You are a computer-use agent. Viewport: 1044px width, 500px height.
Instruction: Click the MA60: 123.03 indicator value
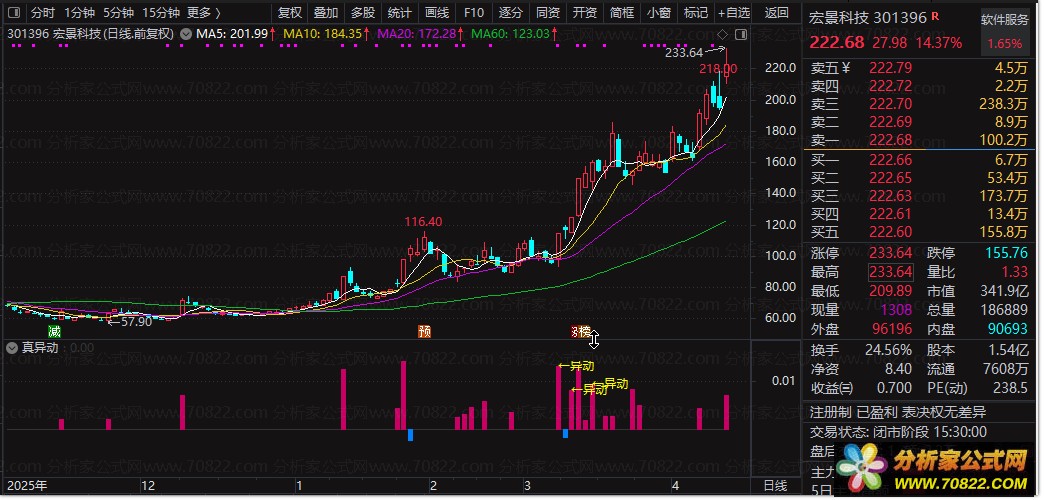click(x=513, y=33)
